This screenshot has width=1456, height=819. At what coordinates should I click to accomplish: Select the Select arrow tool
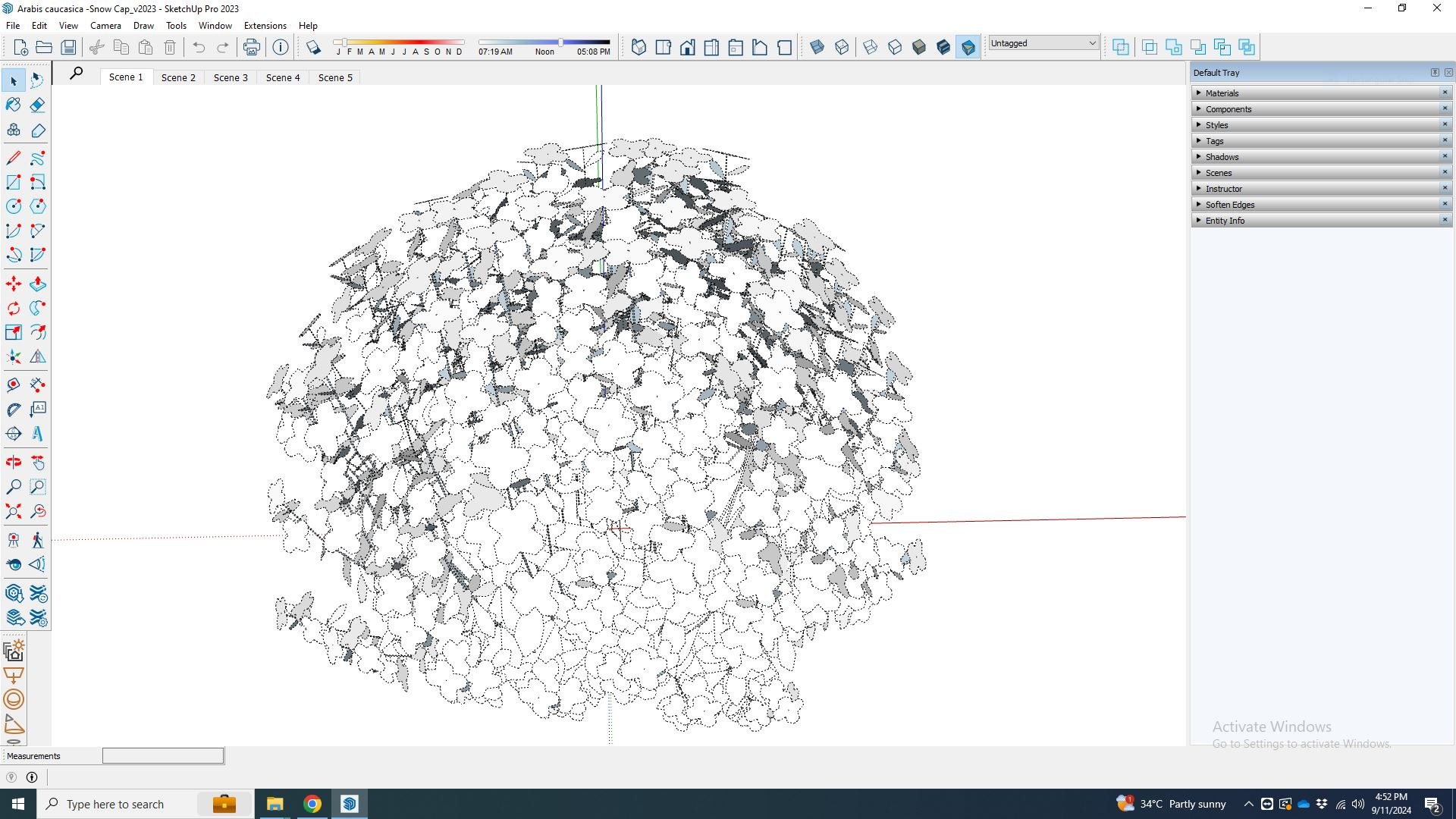(14, 80)
